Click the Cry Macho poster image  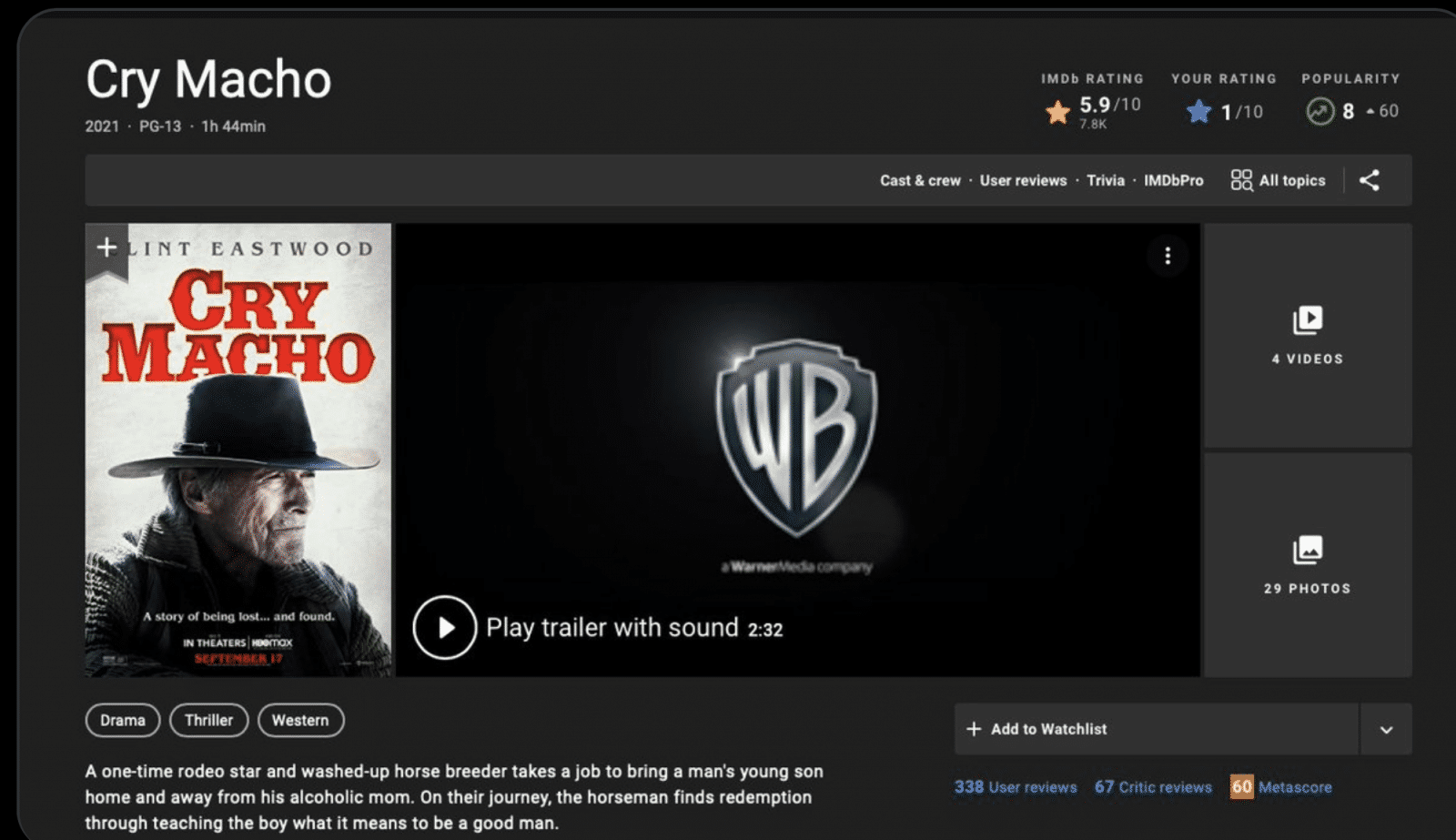point(238,450)
